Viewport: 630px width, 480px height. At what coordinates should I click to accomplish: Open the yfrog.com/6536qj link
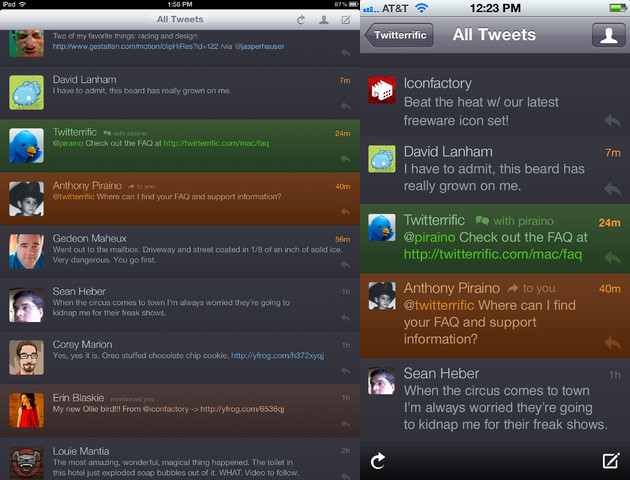point(242,409)
